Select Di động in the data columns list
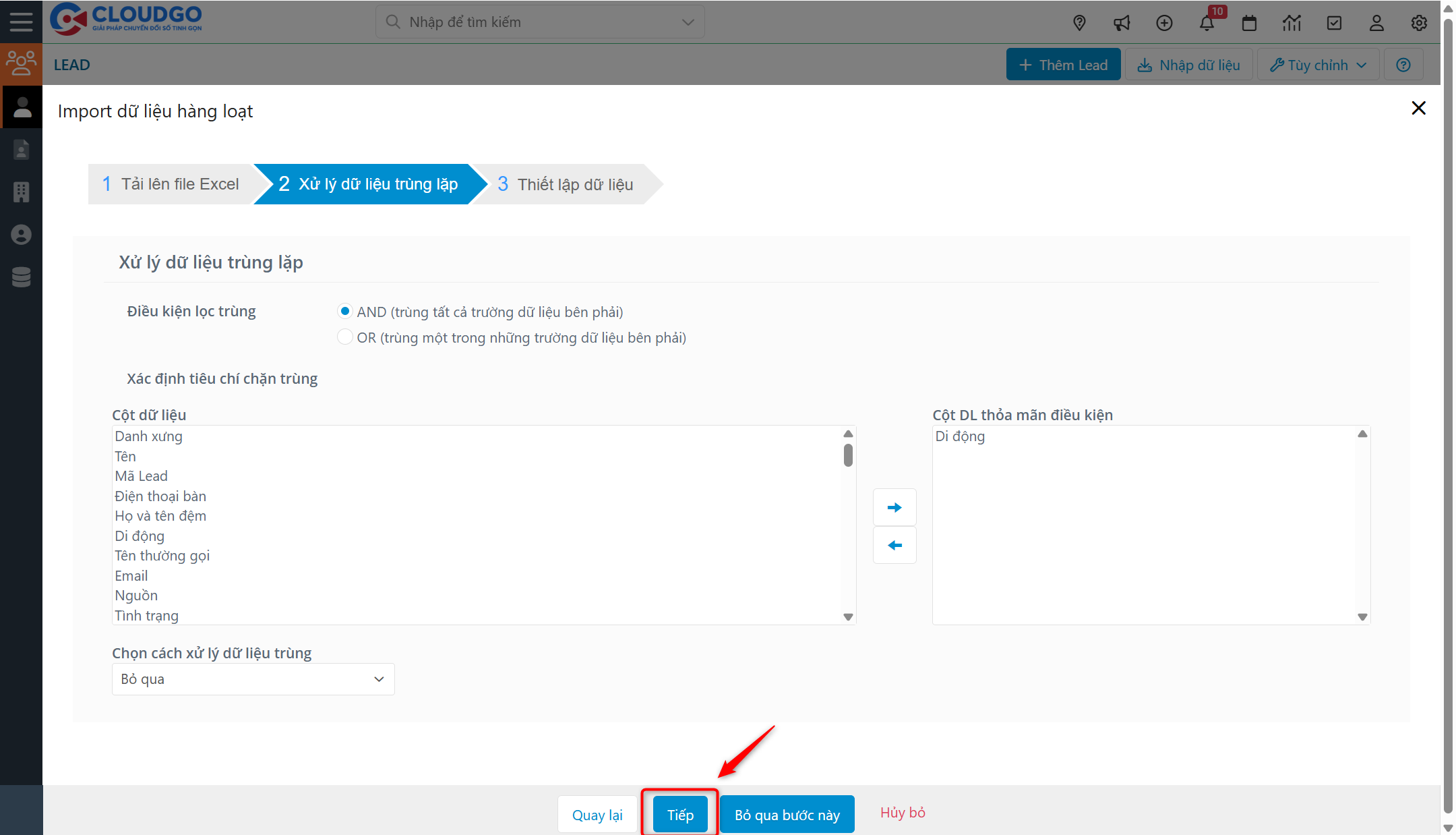1456x835 pixels. coord(140,536)
